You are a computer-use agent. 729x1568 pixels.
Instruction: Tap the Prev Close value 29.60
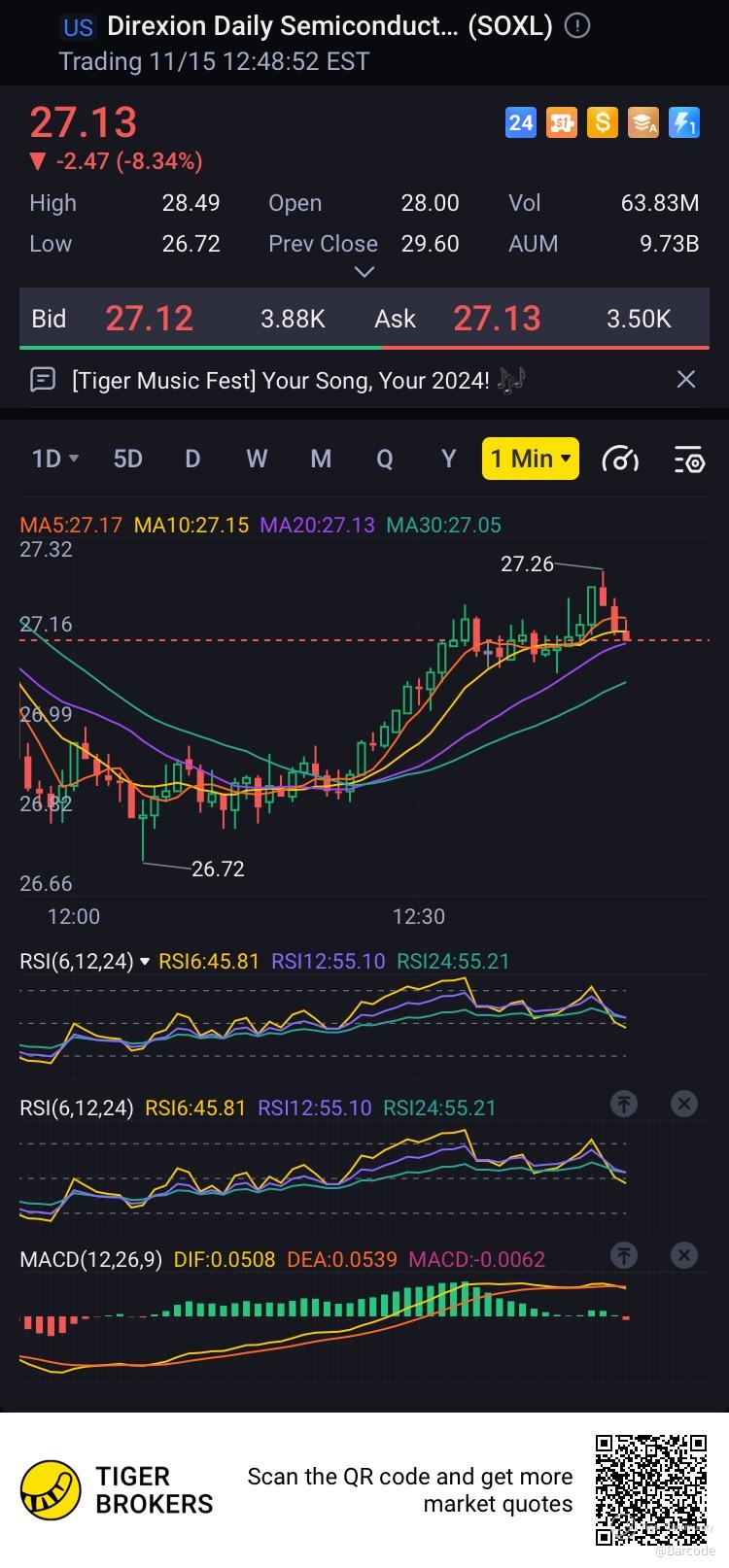430,244
